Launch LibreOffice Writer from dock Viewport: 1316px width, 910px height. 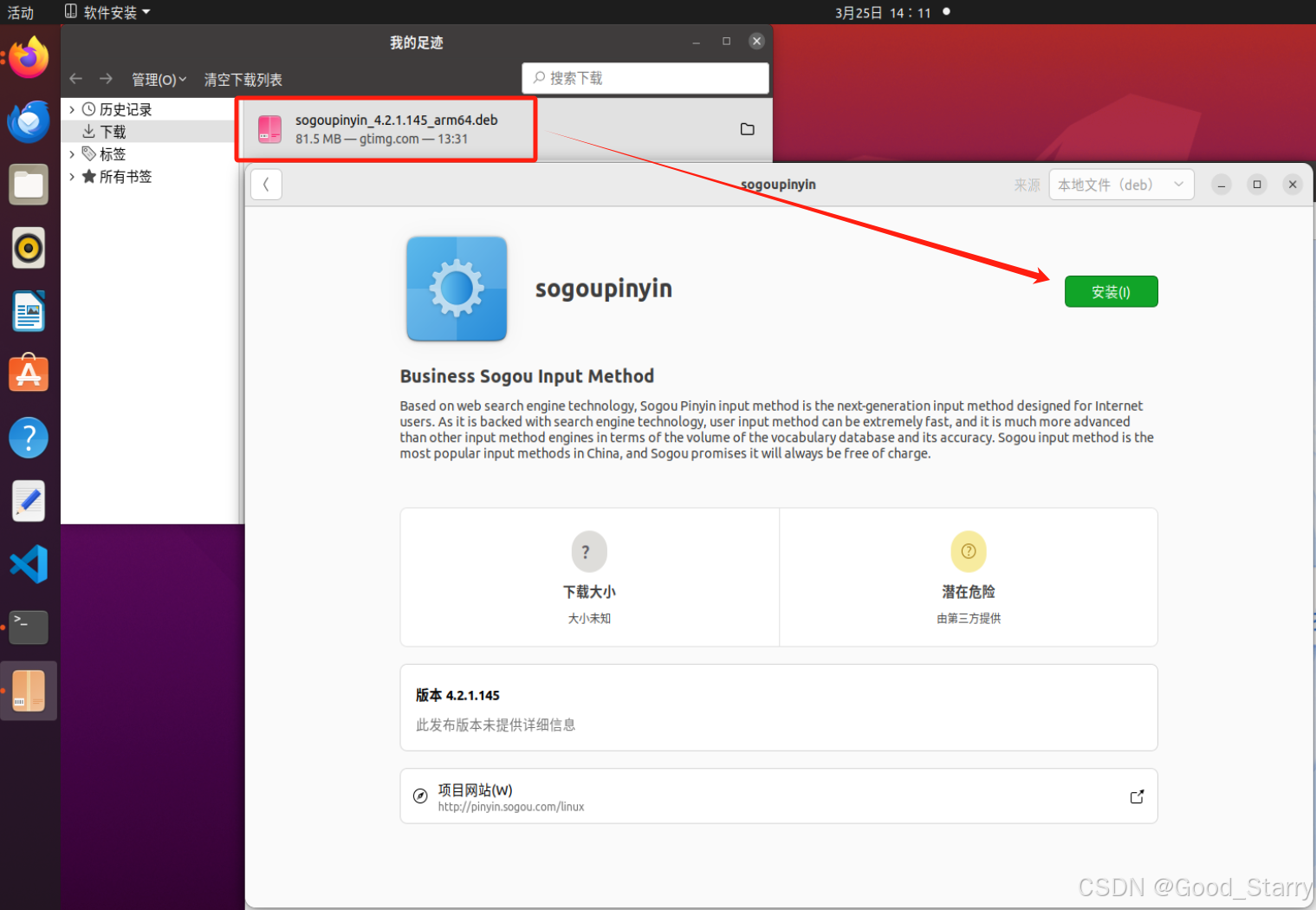pyautogui.click(x=29, y=311)
